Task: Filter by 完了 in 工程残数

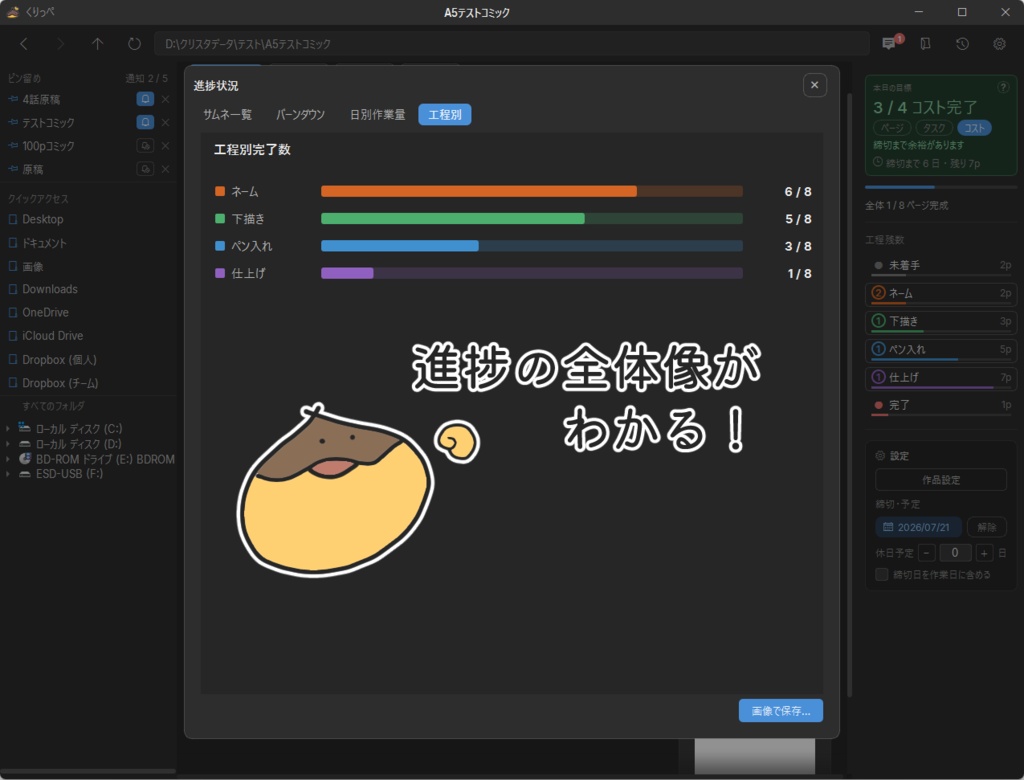Action: [940, 406]
